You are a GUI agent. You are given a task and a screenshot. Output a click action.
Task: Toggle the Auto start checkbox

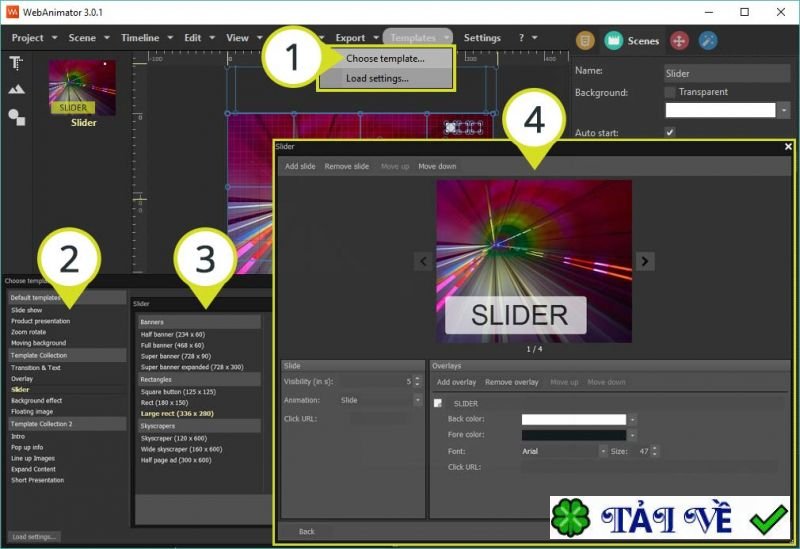click(670, 132)
